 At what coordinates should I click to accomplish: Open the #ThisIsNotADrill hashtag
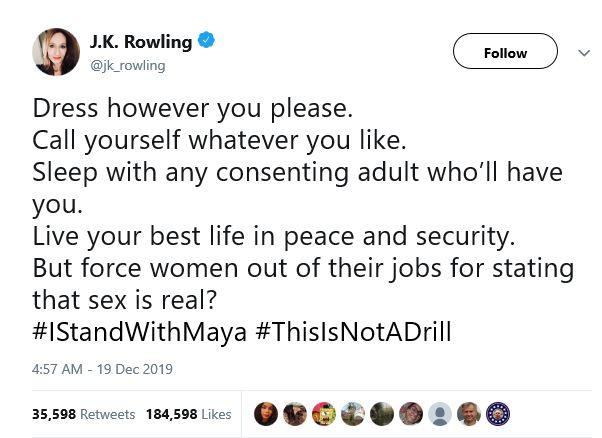pos(354,332)
